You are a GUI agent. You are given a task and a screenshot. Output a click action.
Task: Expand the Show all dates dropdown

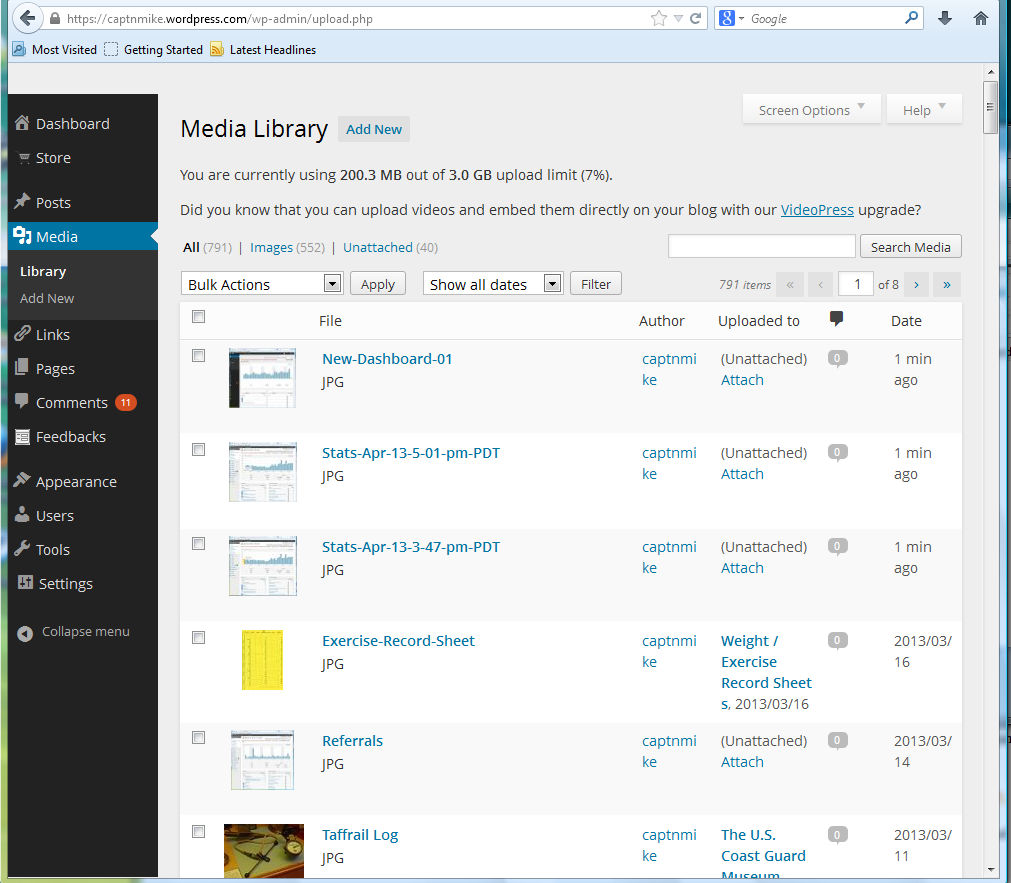(493, 284)
